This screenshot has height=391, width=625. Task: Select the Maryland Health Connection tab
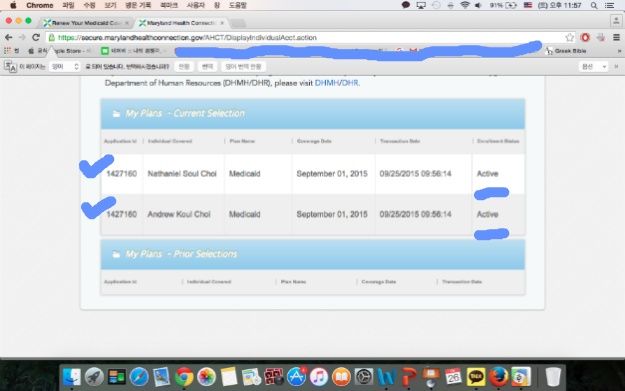coord(180,23)
